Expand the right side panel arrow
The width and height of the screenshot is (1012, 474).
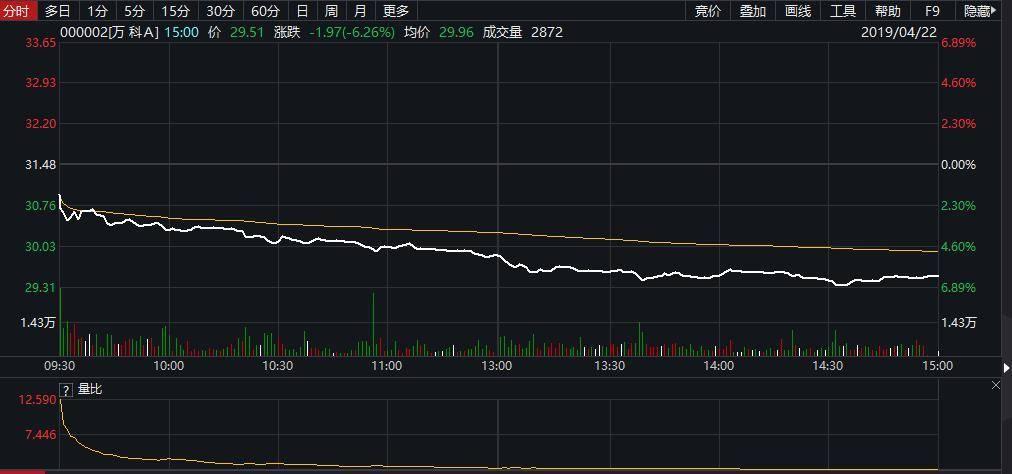coord(1007,368)
